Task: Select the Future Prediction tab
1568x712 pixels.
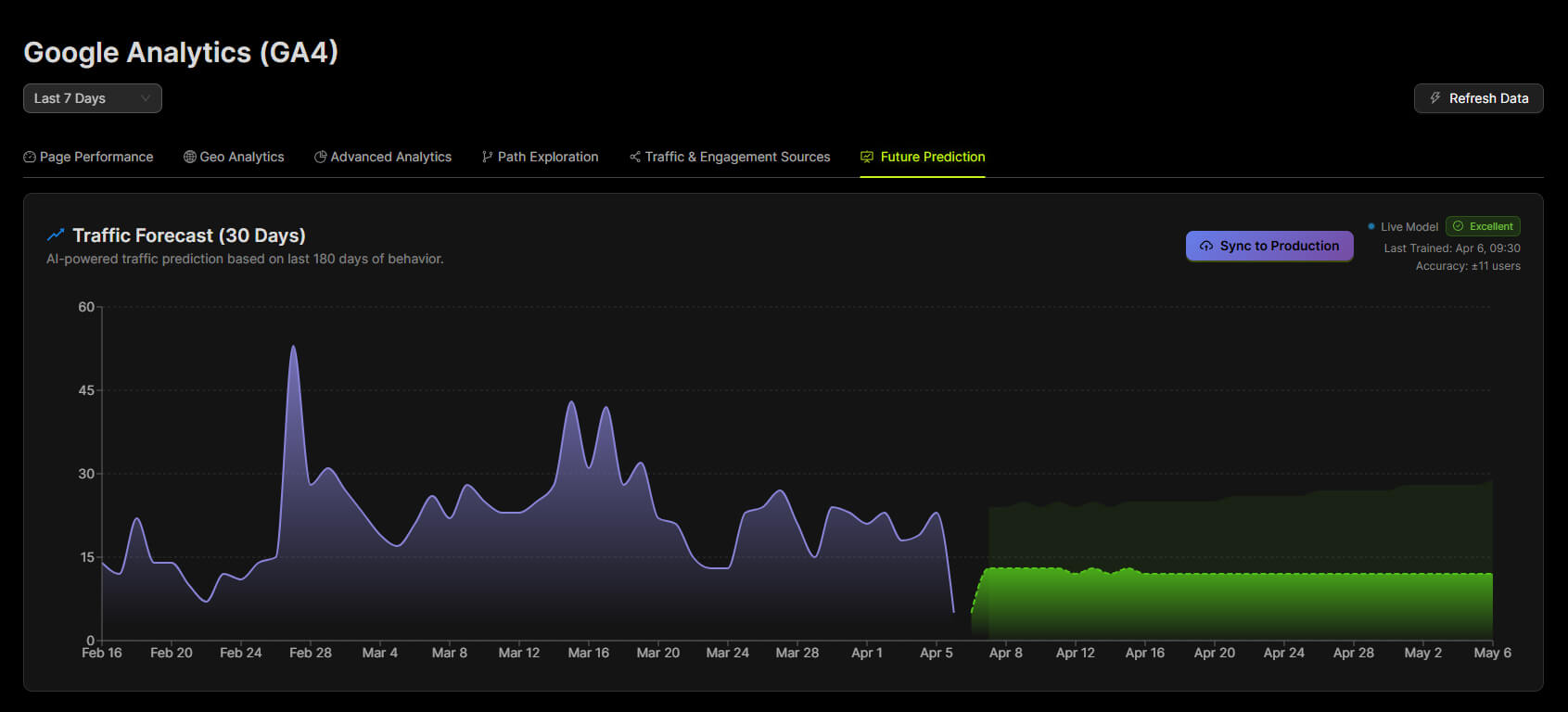Action: pyautogui.click(x=923, y=157)
